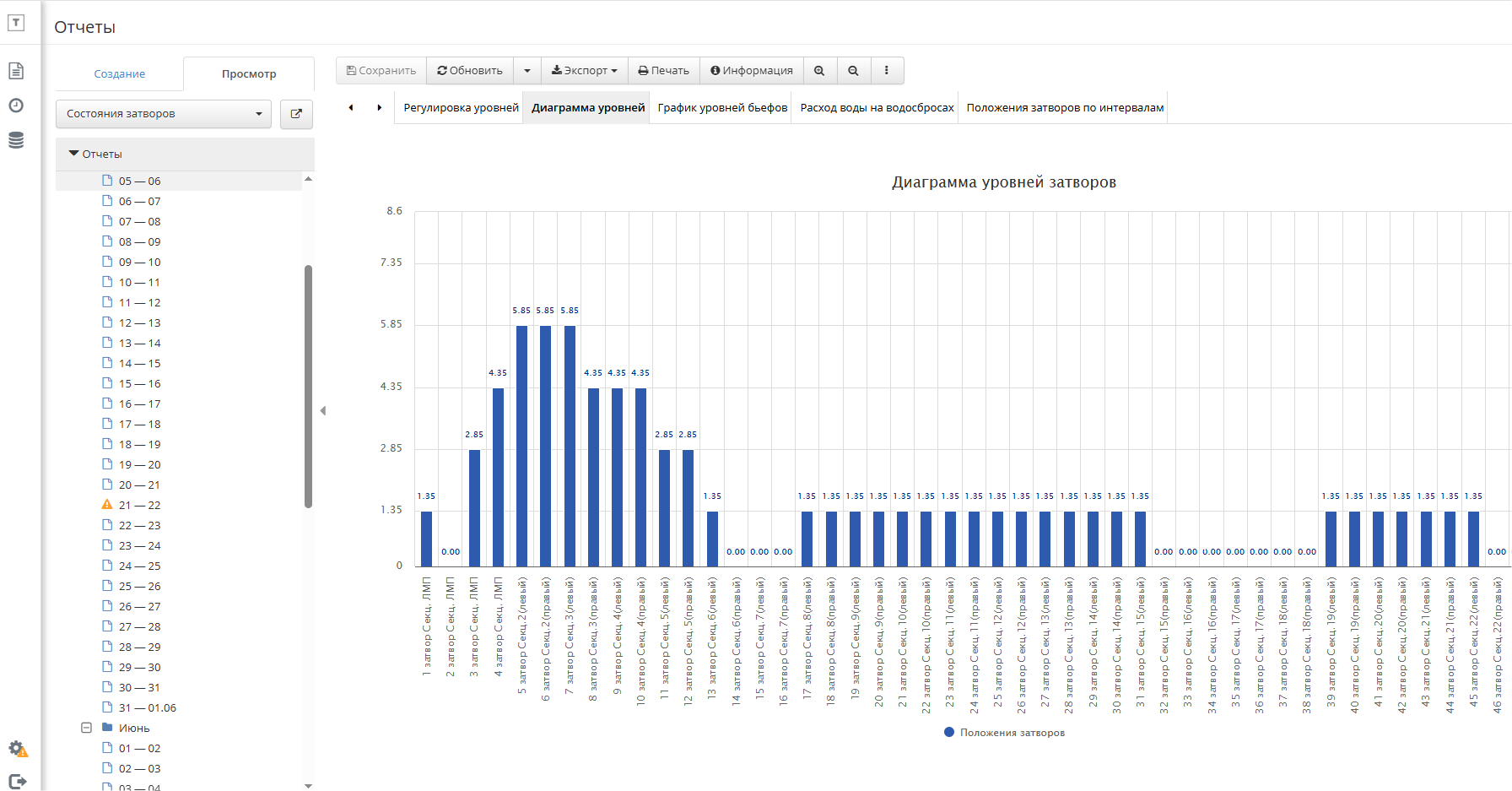This screenshot has height=791, width=1512.
Task: Open the text templates icon in sidebar
Action: coord(16,23)
